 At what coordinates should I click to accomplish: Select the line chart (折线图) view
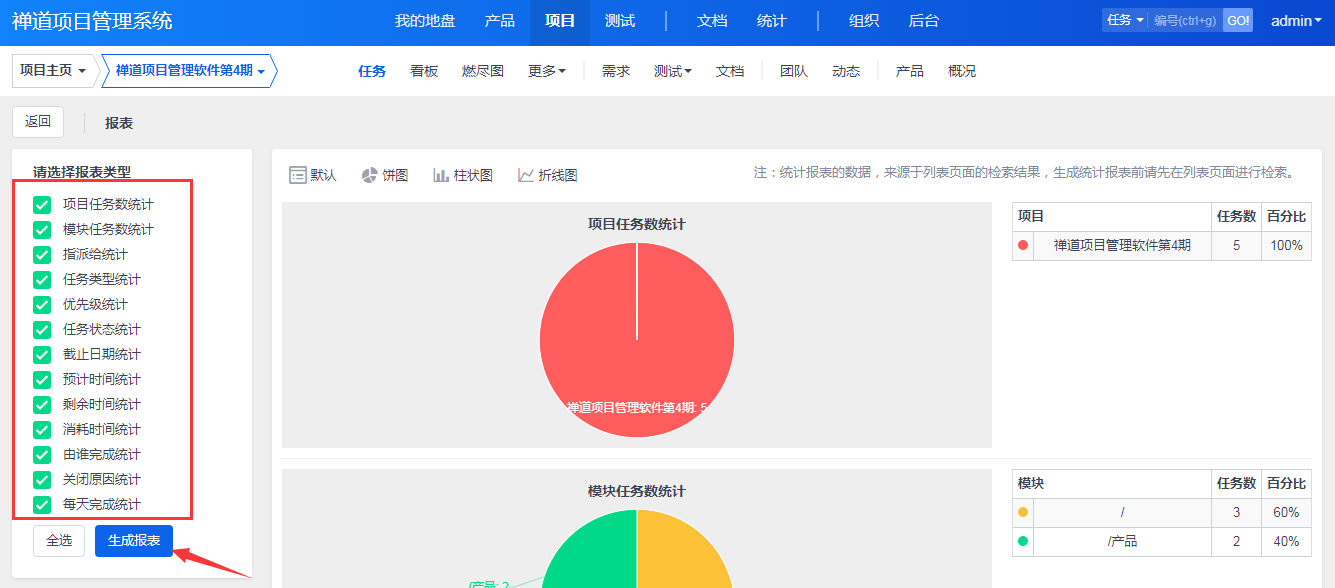point(548,175)
